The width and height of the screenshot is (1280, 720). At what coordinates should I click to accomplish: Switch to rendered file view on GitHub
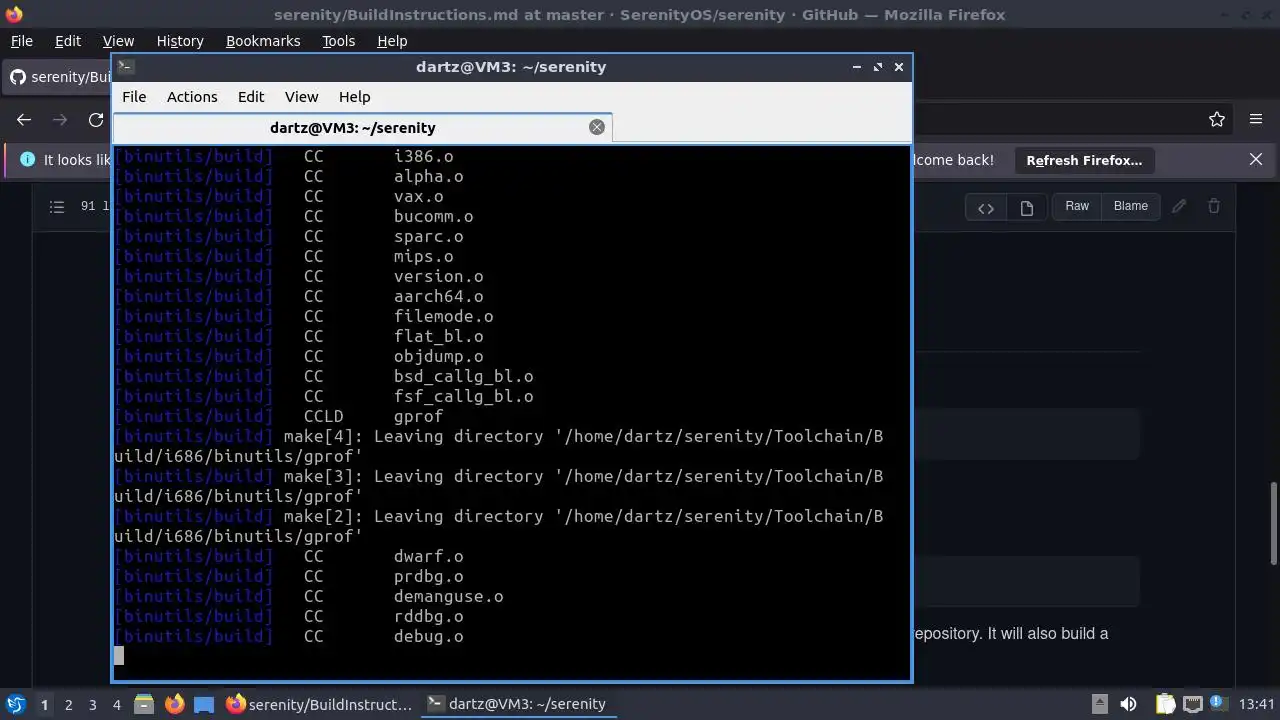click(1026, 207)
